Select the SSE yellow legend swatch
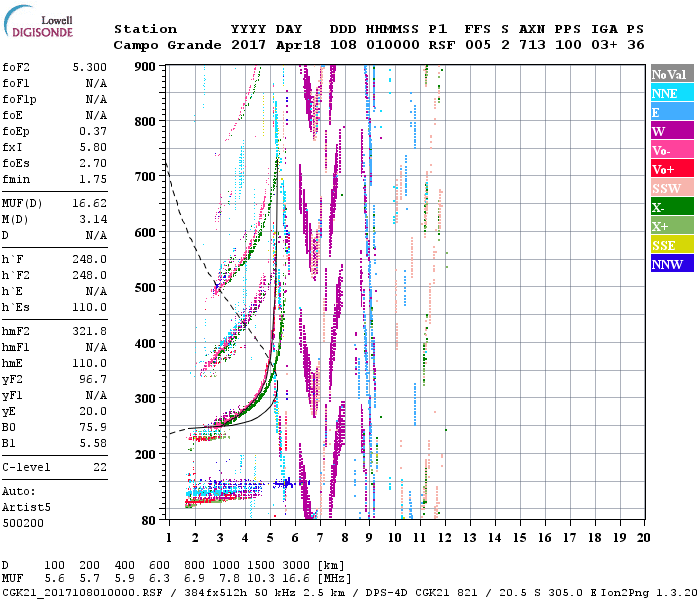 tap(672, 245)
